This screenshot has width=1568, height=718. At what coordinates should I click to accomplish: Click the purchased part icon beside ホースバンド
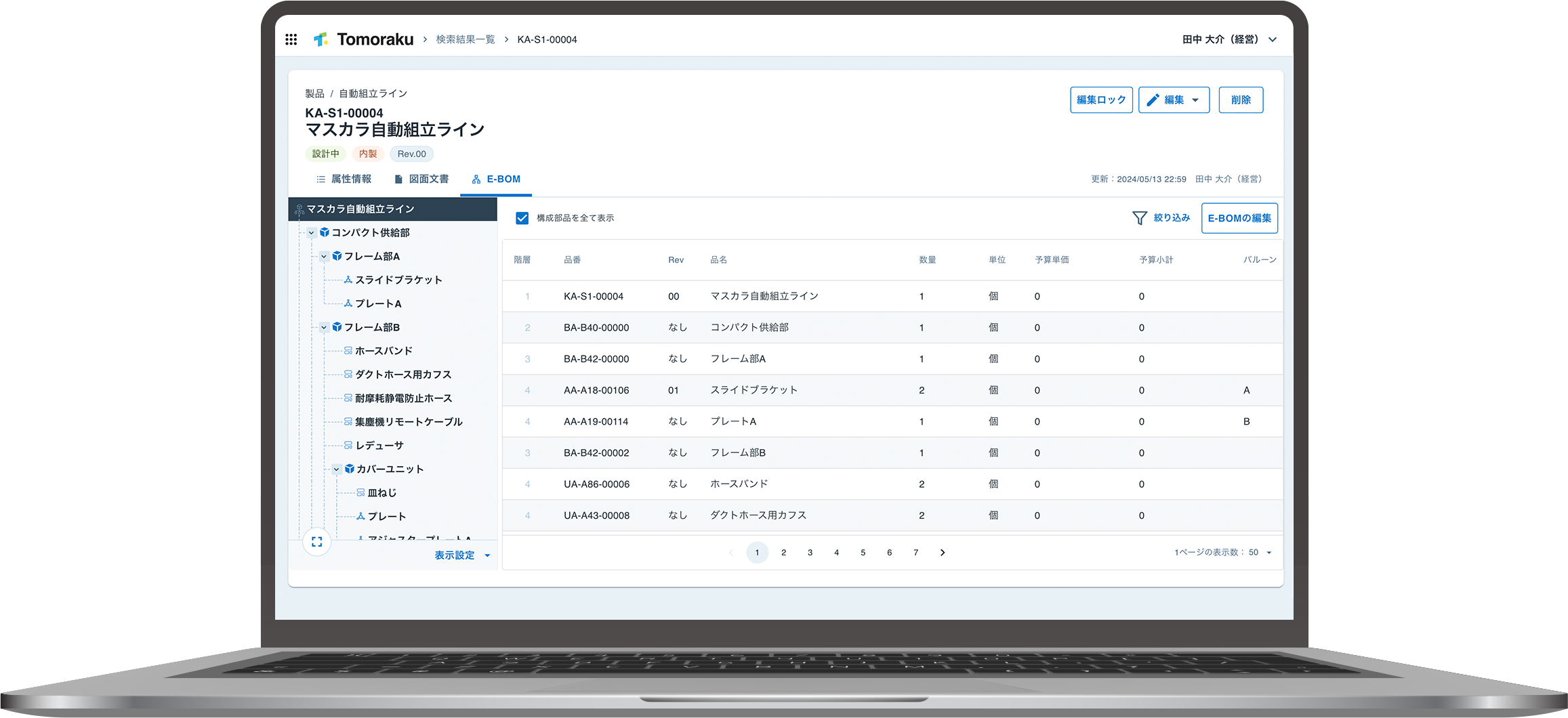point(347,350)
